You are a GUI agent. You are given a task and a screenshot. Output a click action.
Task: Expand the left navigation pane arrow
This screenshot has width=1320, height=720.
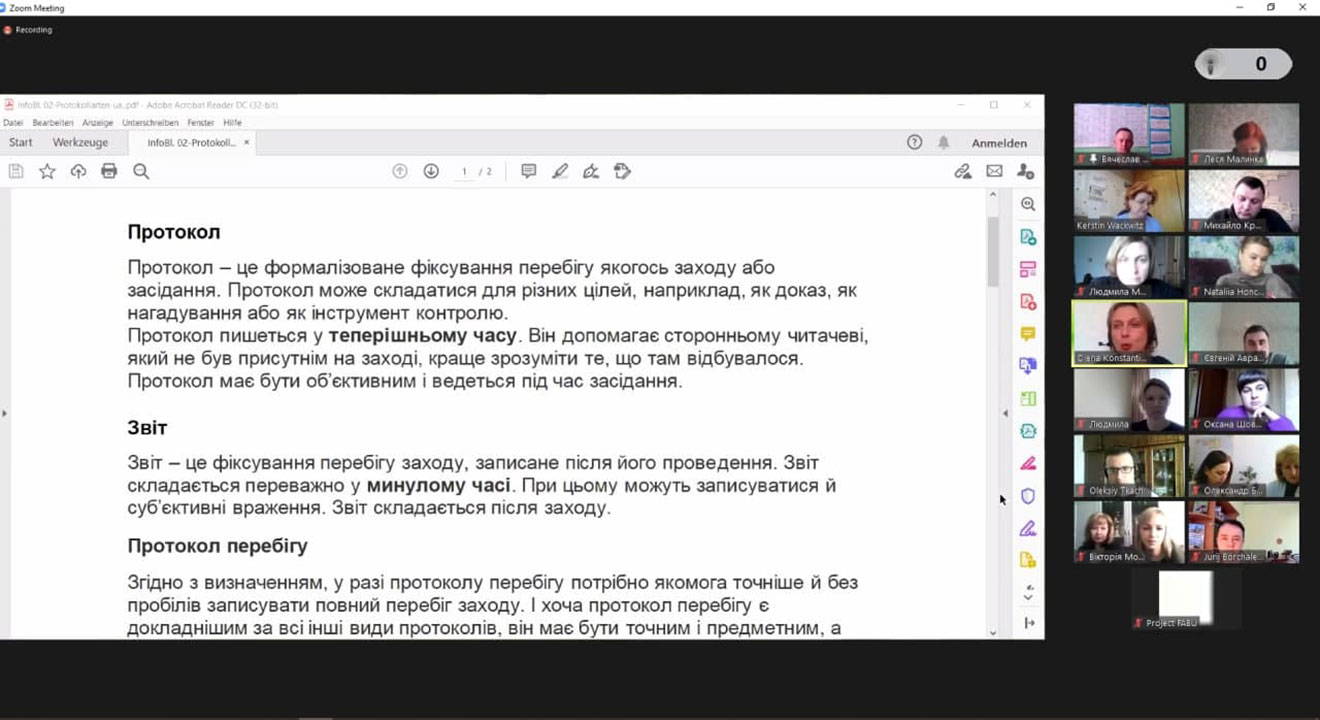tap(4, 413)
